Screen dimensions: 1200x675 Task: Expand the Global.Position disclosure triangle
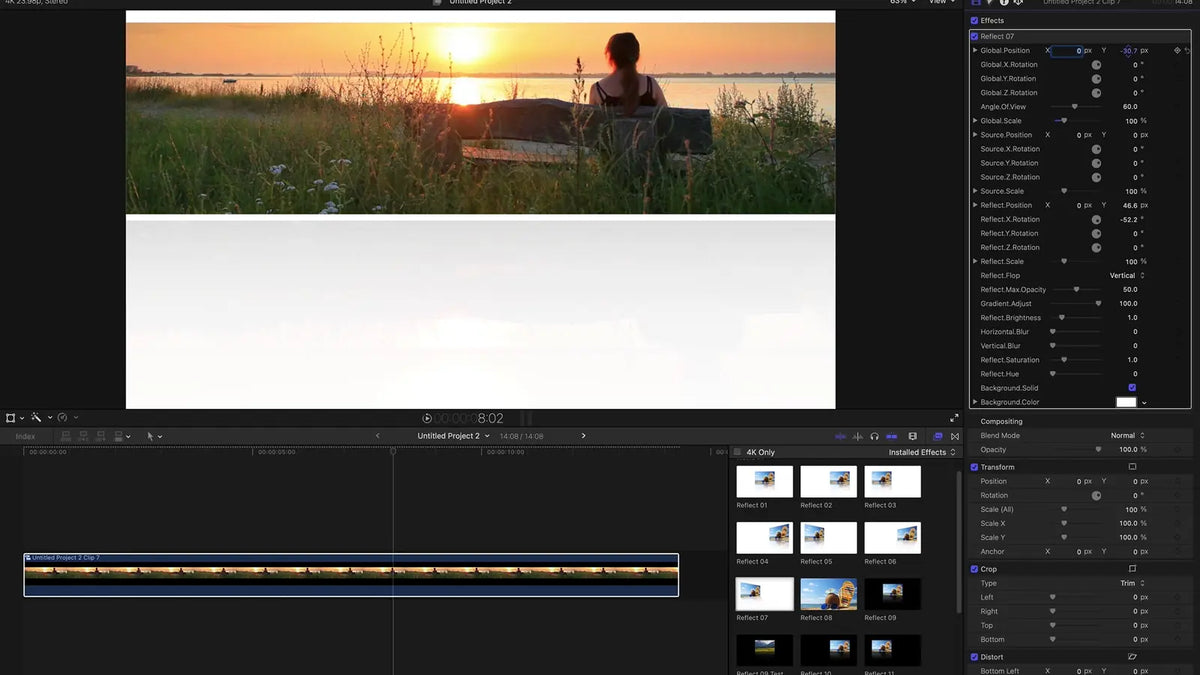(x=975, y=50)
